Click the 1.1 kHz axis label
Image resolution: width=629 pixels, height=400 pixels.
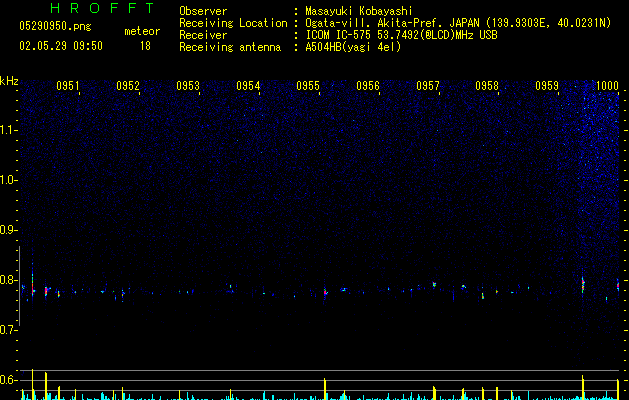[8, 130]
